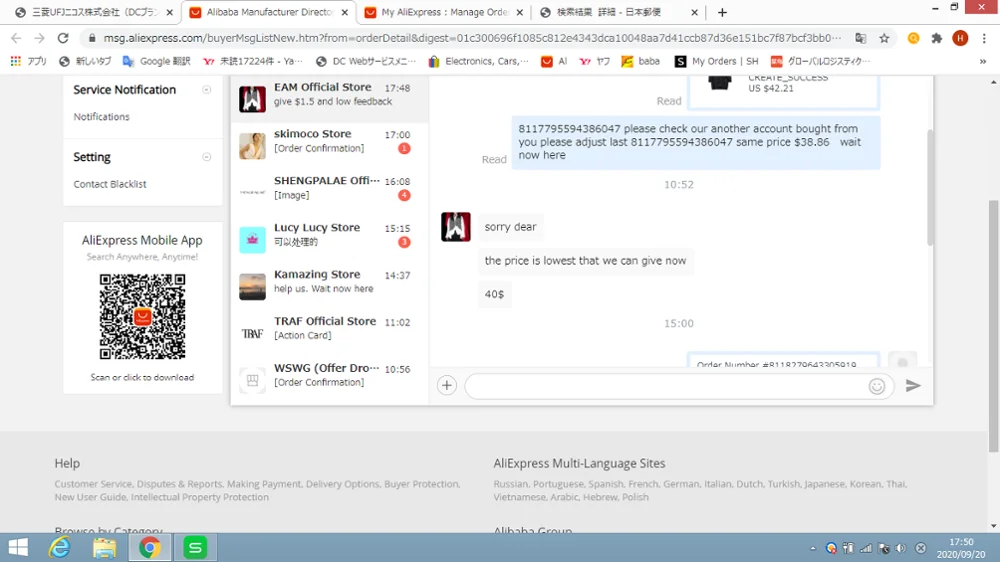The height and width of the screenshot is (562, 1000).
Task: Click the volume speaker tray icon
Action: [x=901, y=548]
